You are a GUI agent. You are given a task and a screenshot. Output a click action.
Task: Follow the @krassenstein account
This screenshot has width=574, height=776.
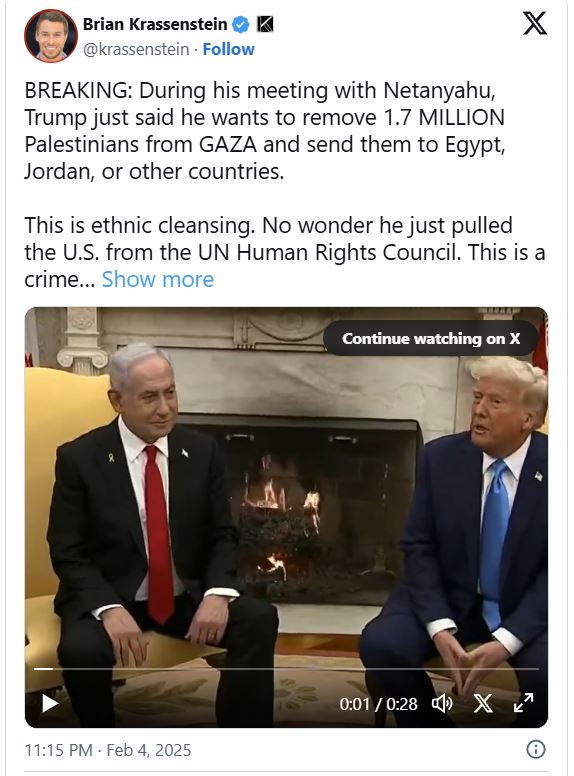[228, 49]
